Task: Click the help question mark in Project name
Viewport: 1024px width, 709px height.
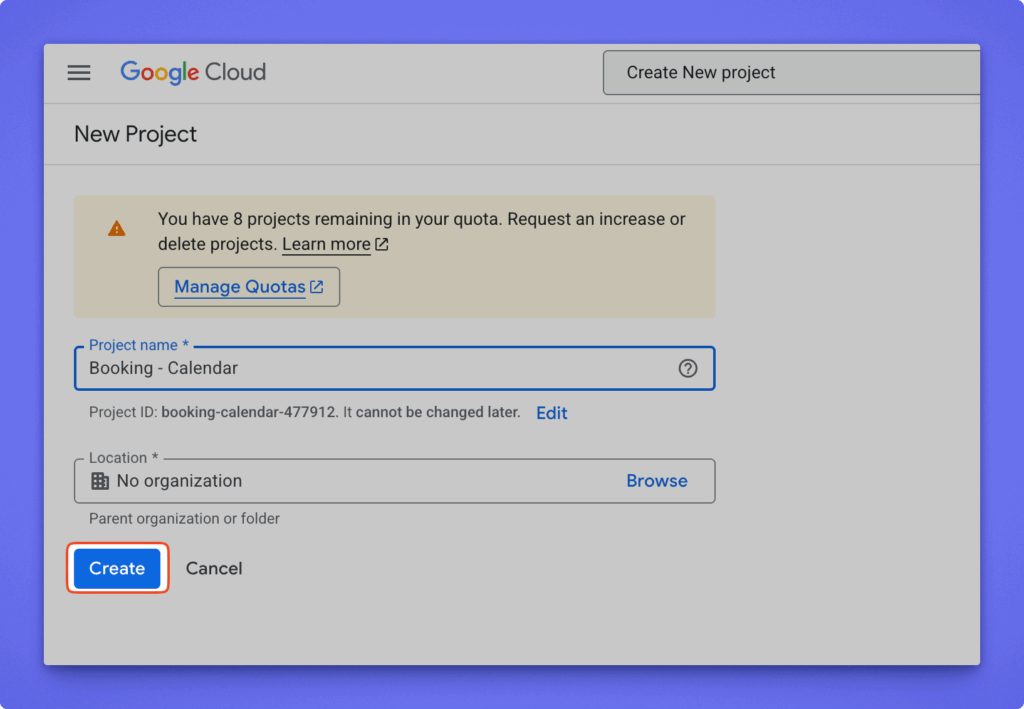Action: click(687, 368)
